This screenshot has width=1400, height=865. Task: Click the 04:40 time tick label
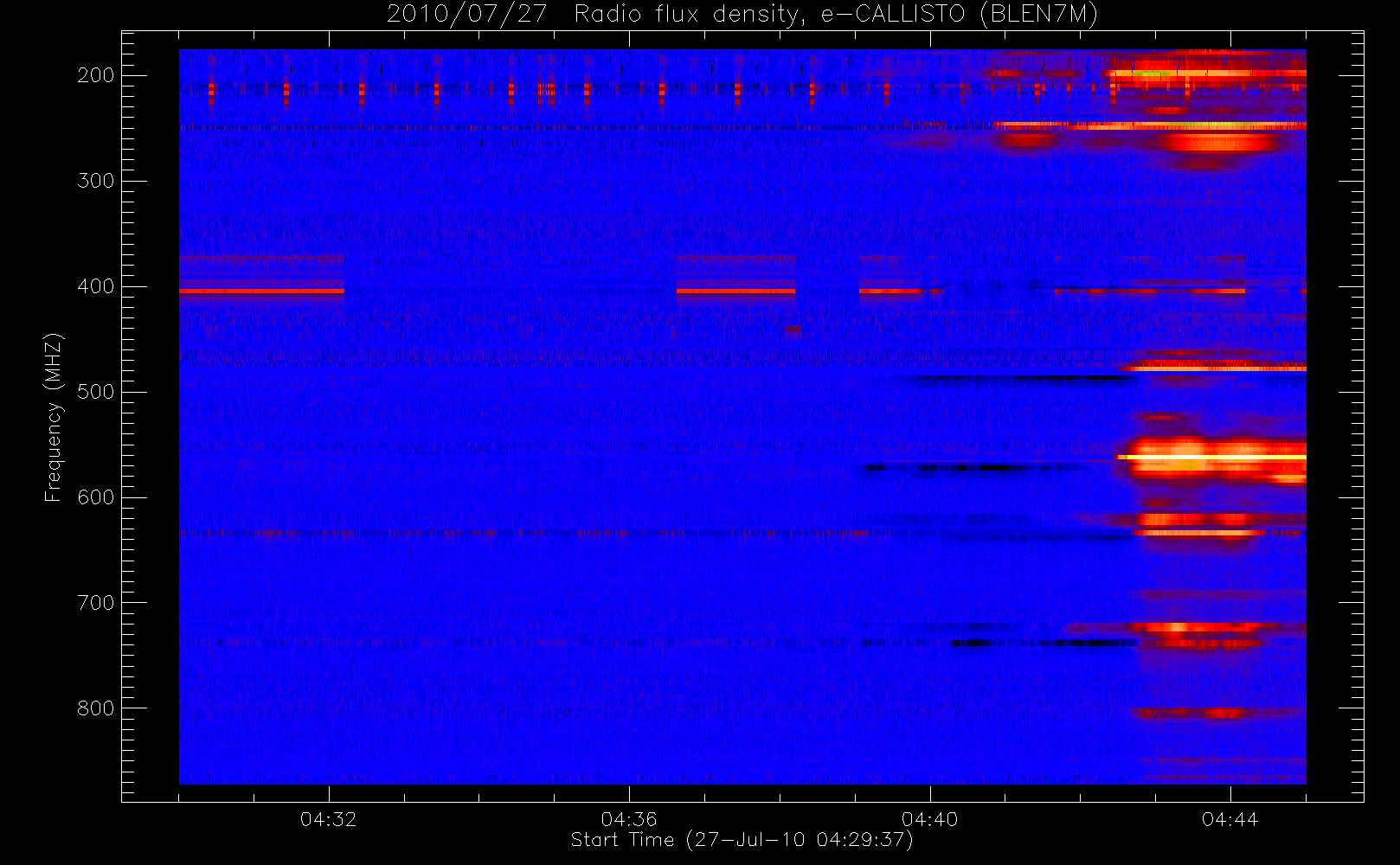point(930,819)
